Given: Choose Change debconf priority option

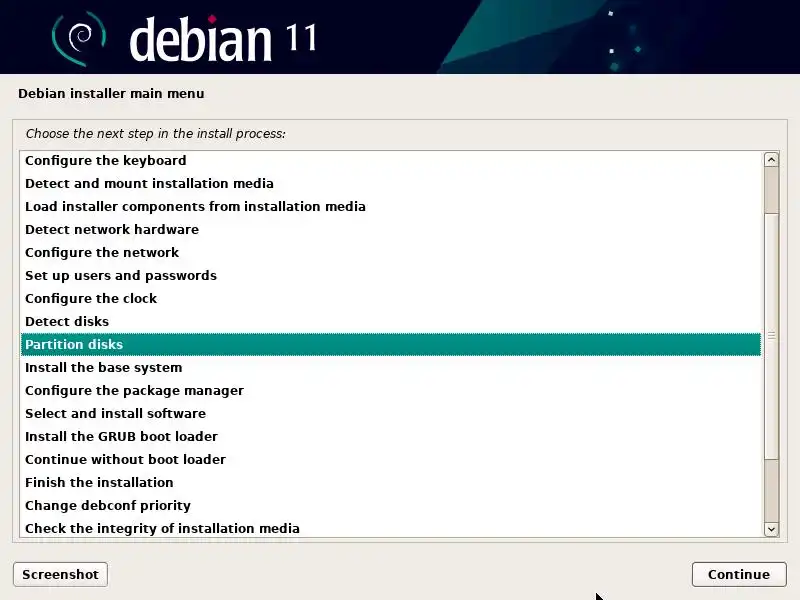Looking at the screenshot, I should 391,505.
